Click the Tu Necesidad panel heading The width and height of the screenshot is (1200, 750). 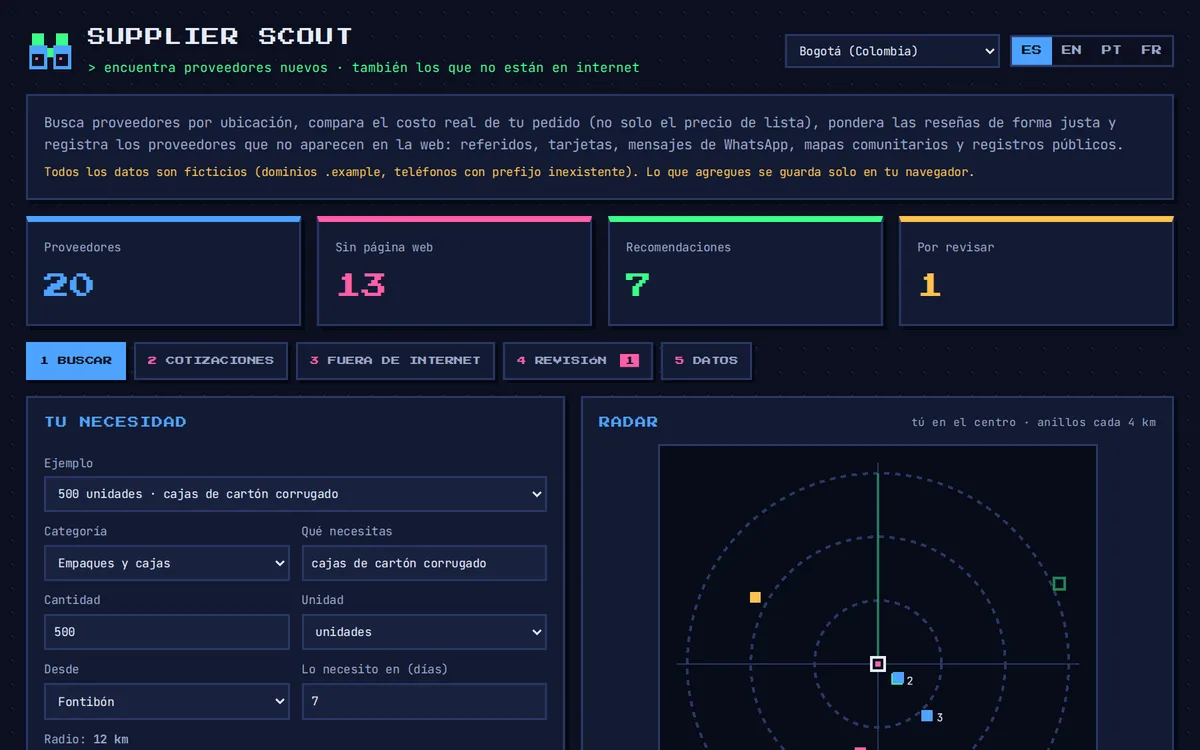coord(115,422)
